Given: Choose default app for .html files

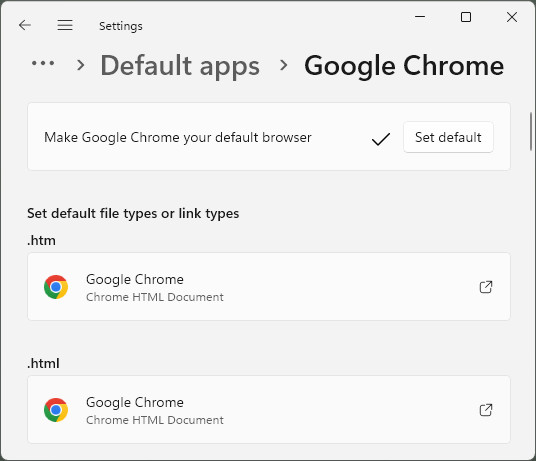Looking at the screenshot, I should click(x=269, y=410).
